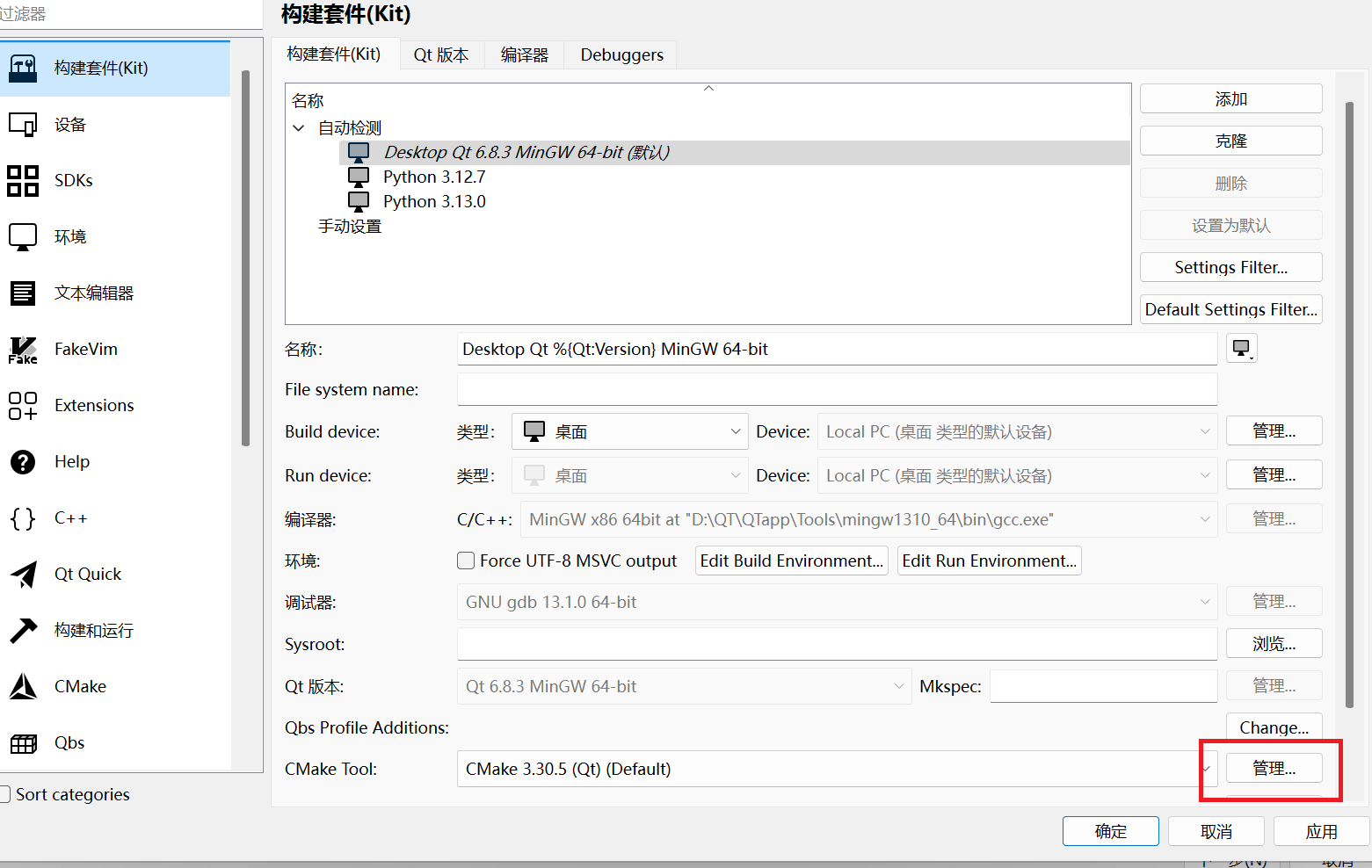The width and height of the screenshot is (1372, 868).
Task: Open the SDKs grid icon
Action: point(23,181)
